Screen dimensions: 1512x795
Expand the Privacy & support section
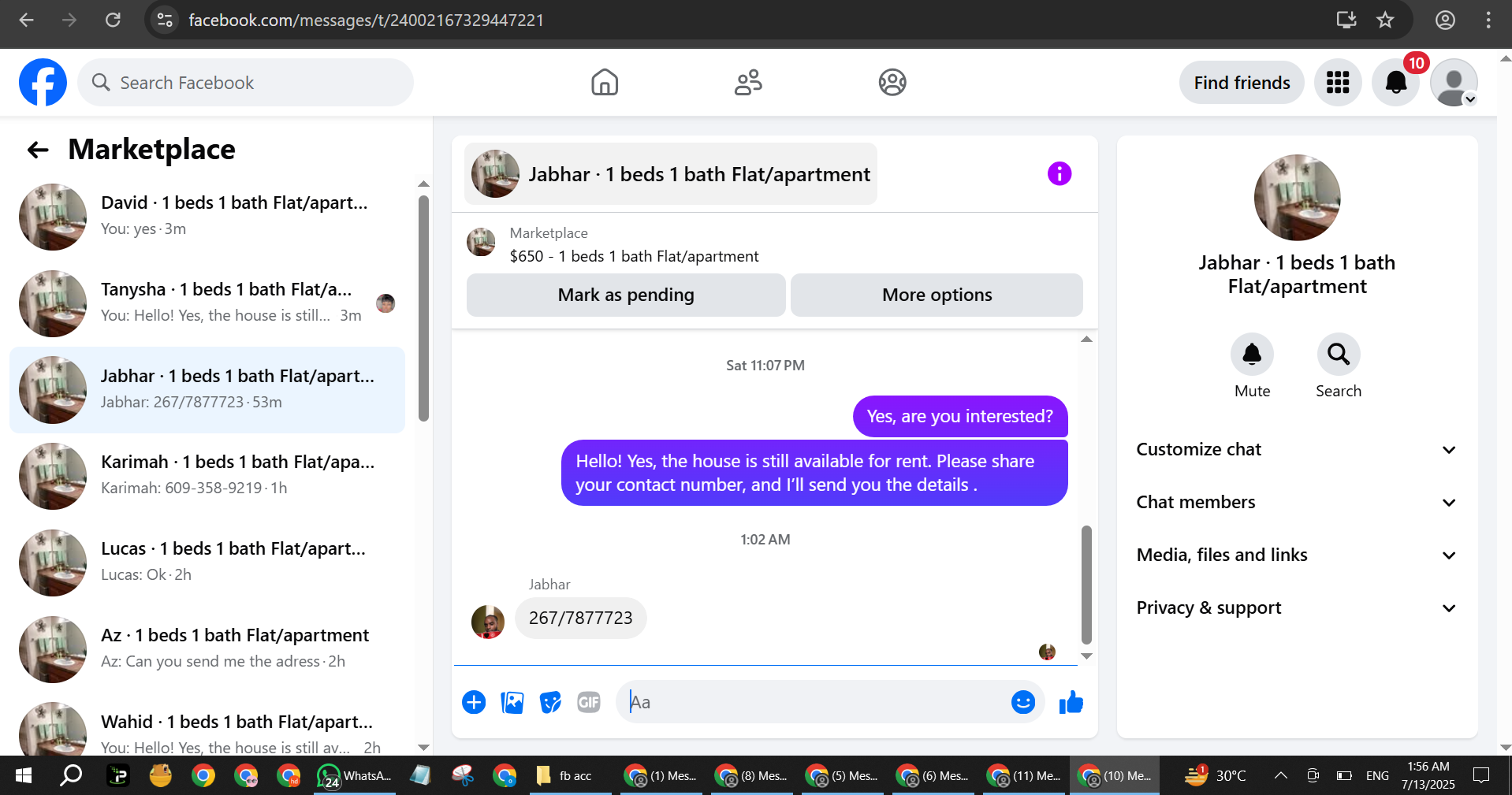1297,607
